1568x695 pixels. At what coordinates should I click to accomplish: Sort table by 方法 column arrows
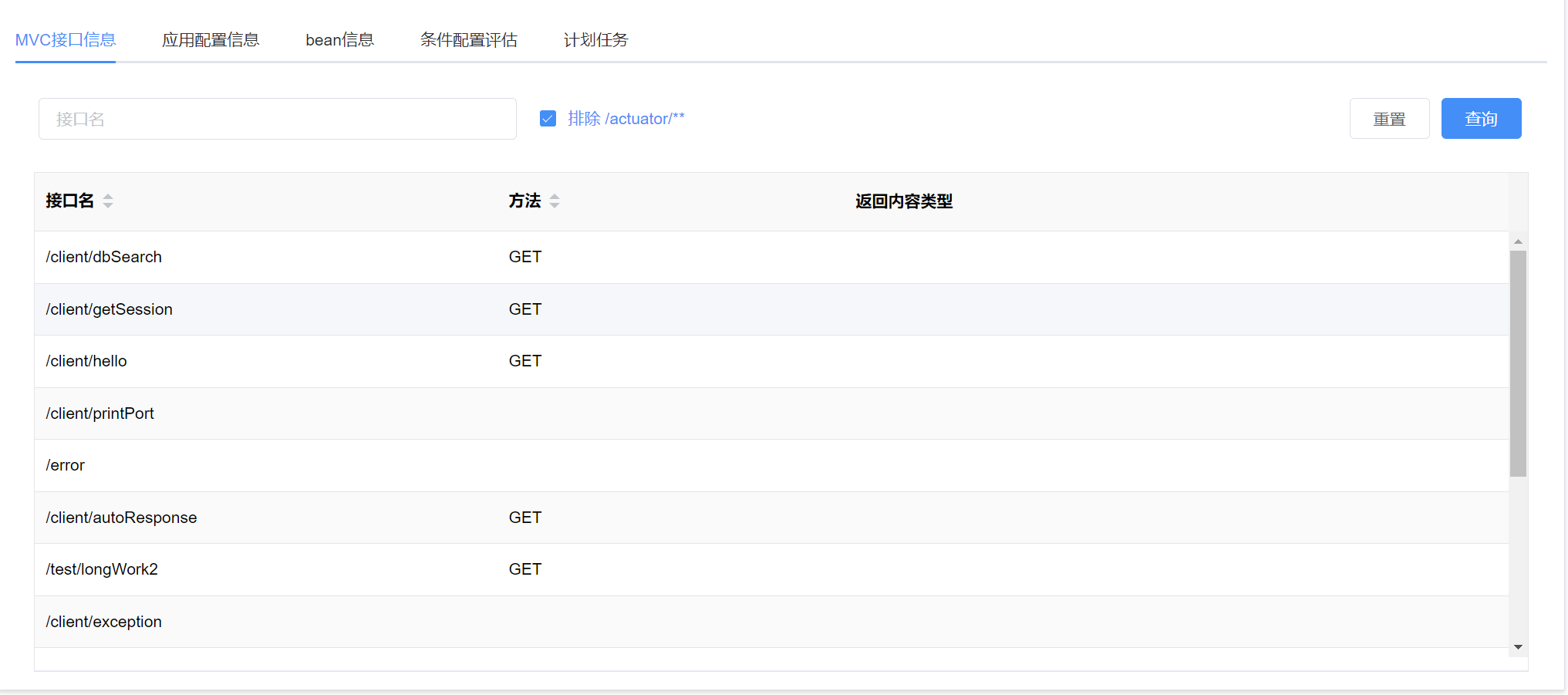click(x=554, y=201)
